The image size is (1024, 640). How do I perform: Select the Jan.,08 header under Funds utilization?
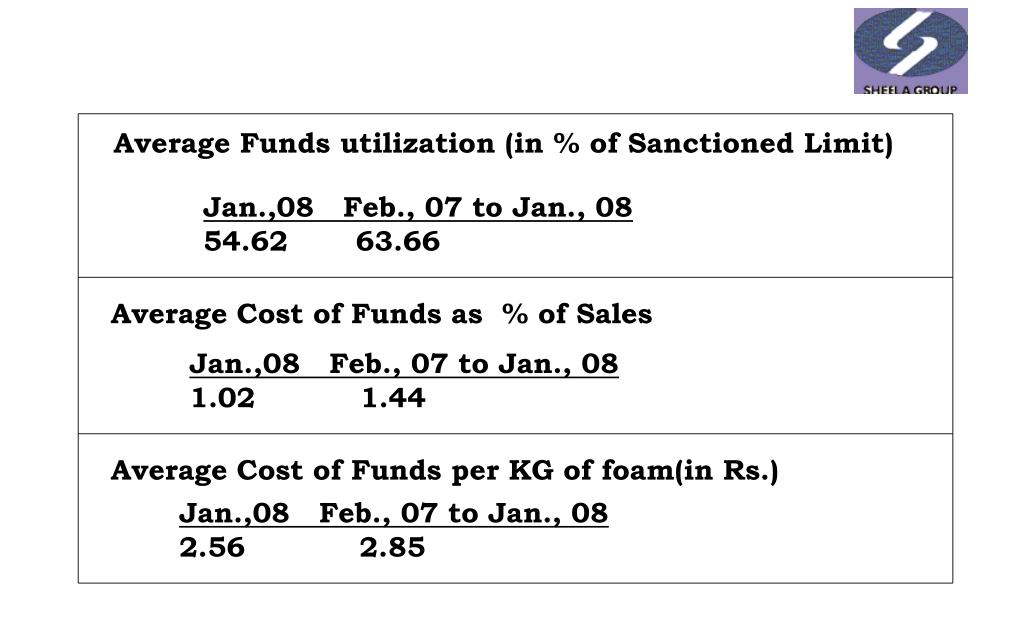pyautogui.click(x=258, y=208)
